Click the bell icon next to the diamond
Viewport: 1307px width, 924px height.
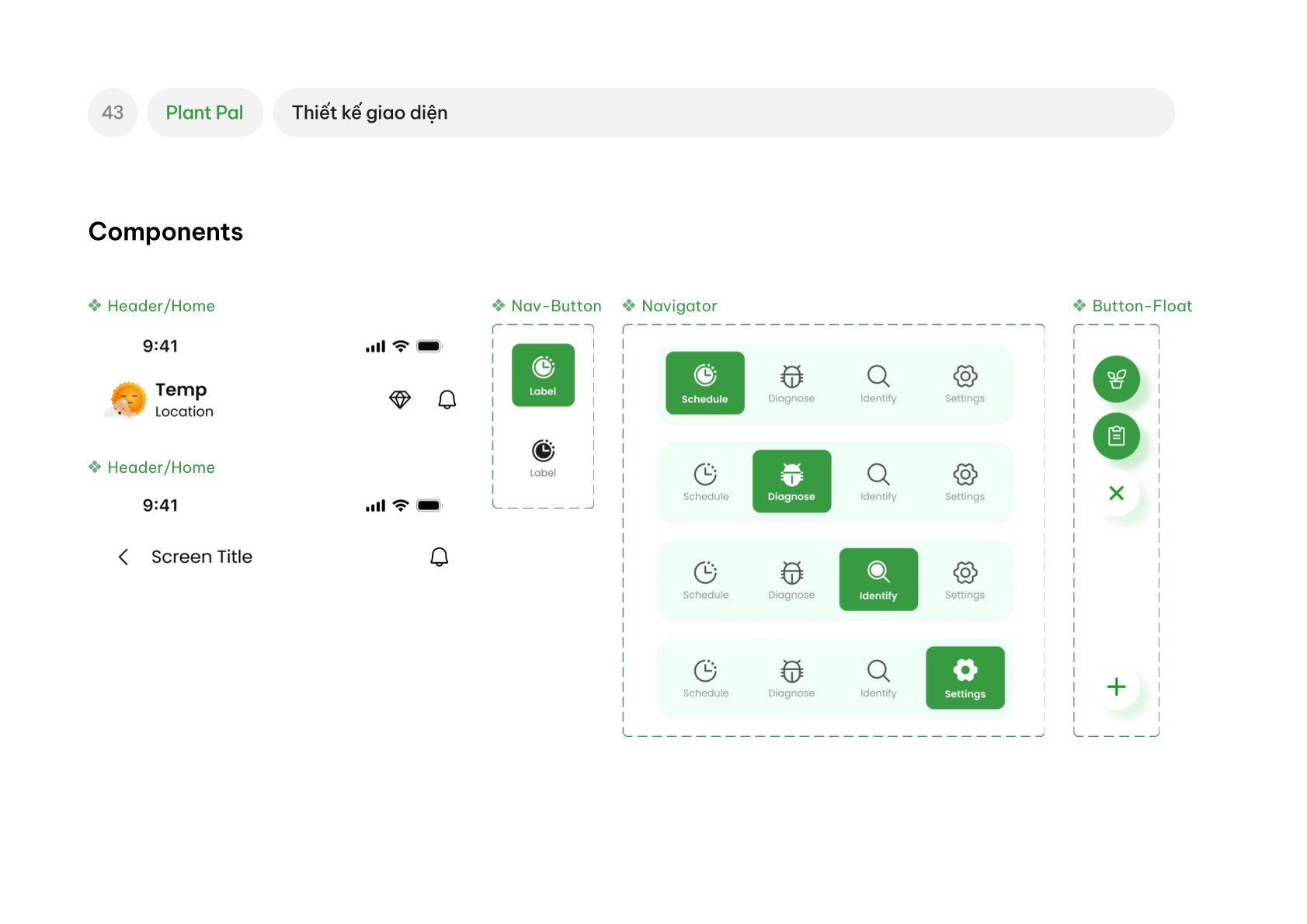click(x=447, y=399)
